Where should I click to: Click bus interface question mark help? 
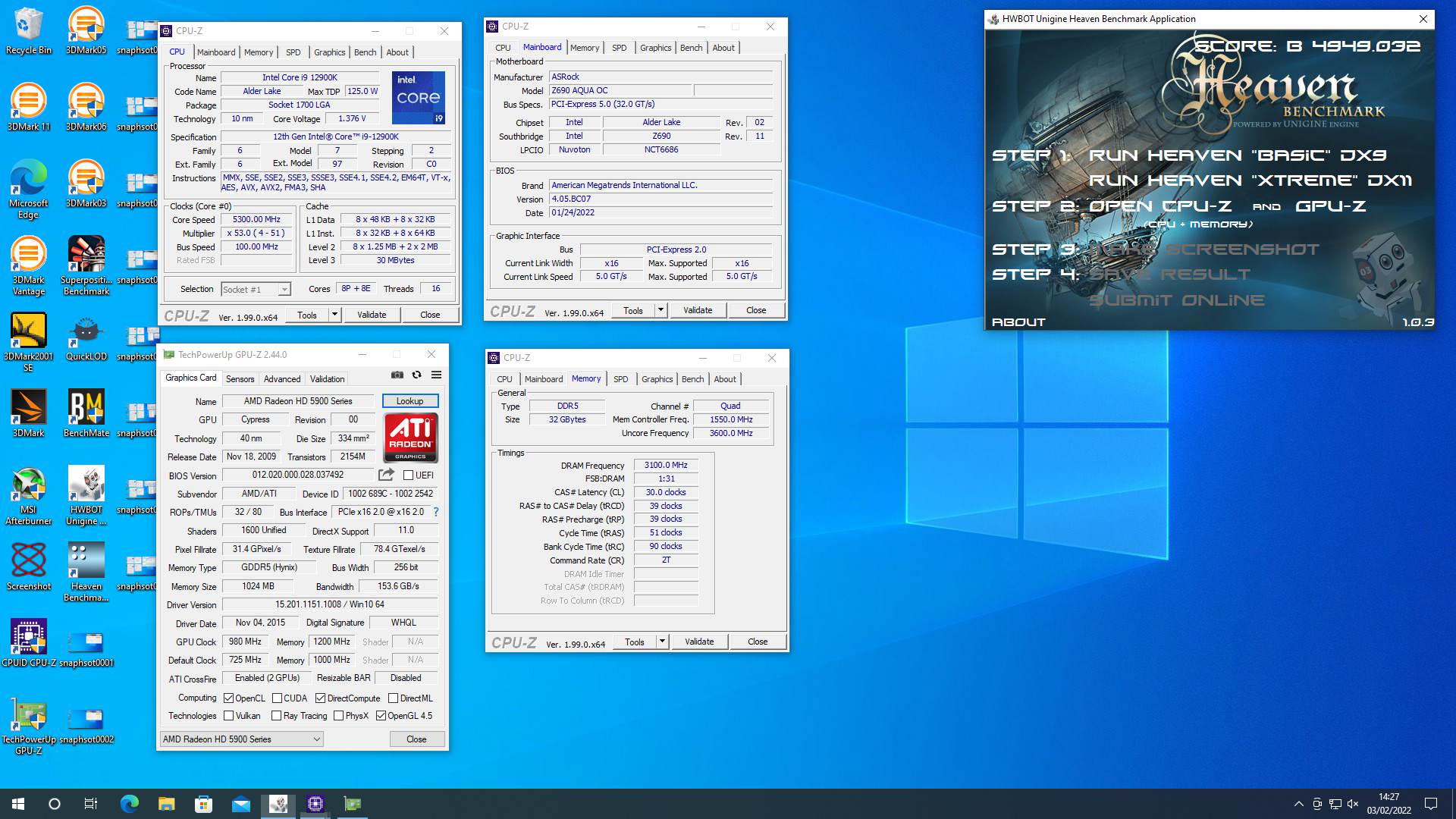436,512
